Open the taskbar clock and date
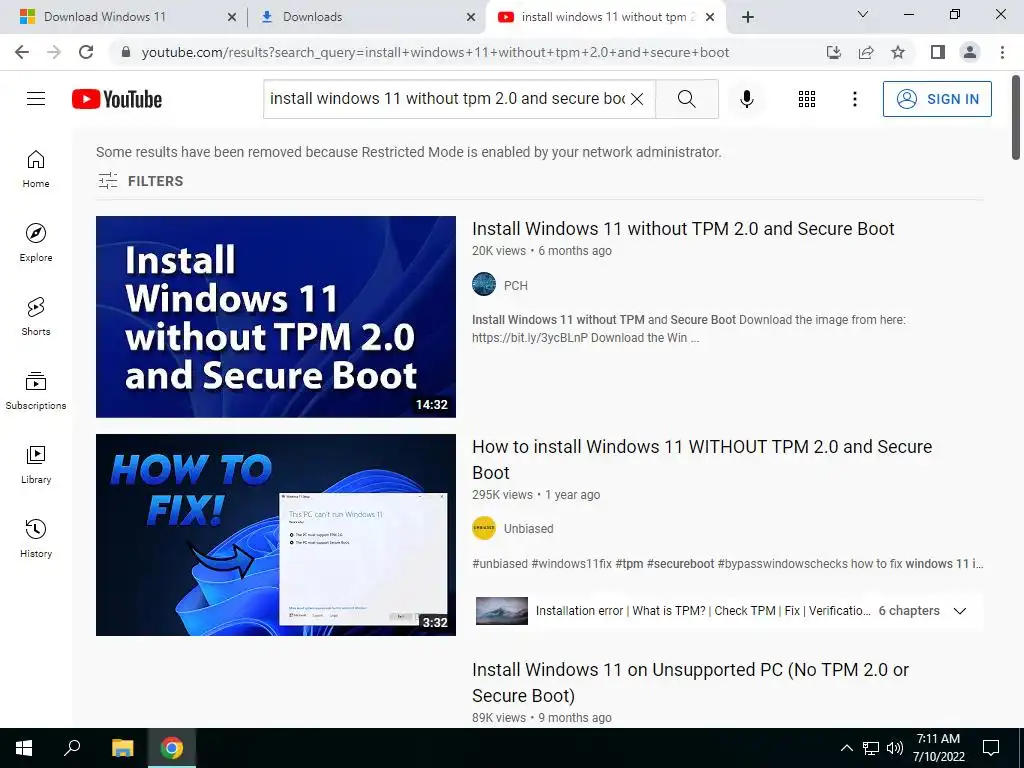 click(938, 748)
